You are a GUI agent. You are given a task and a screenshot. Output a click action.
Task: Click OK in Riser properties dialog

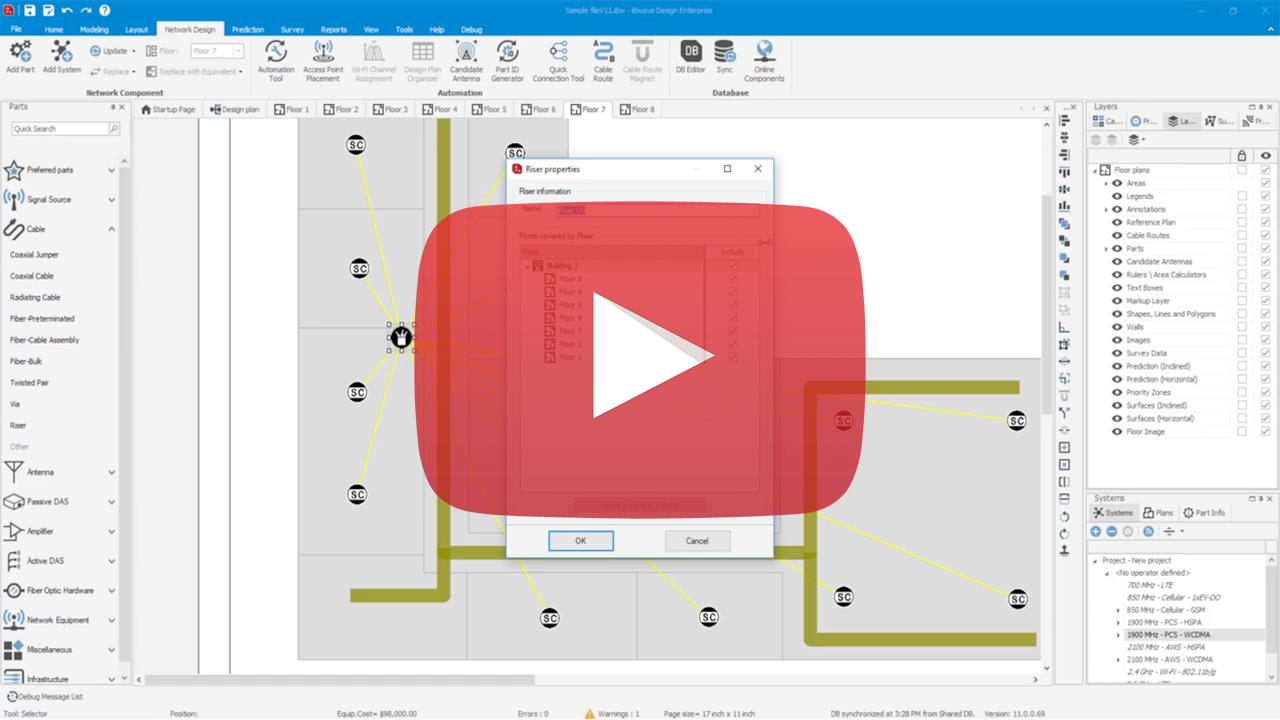click(x=580, y=541)
